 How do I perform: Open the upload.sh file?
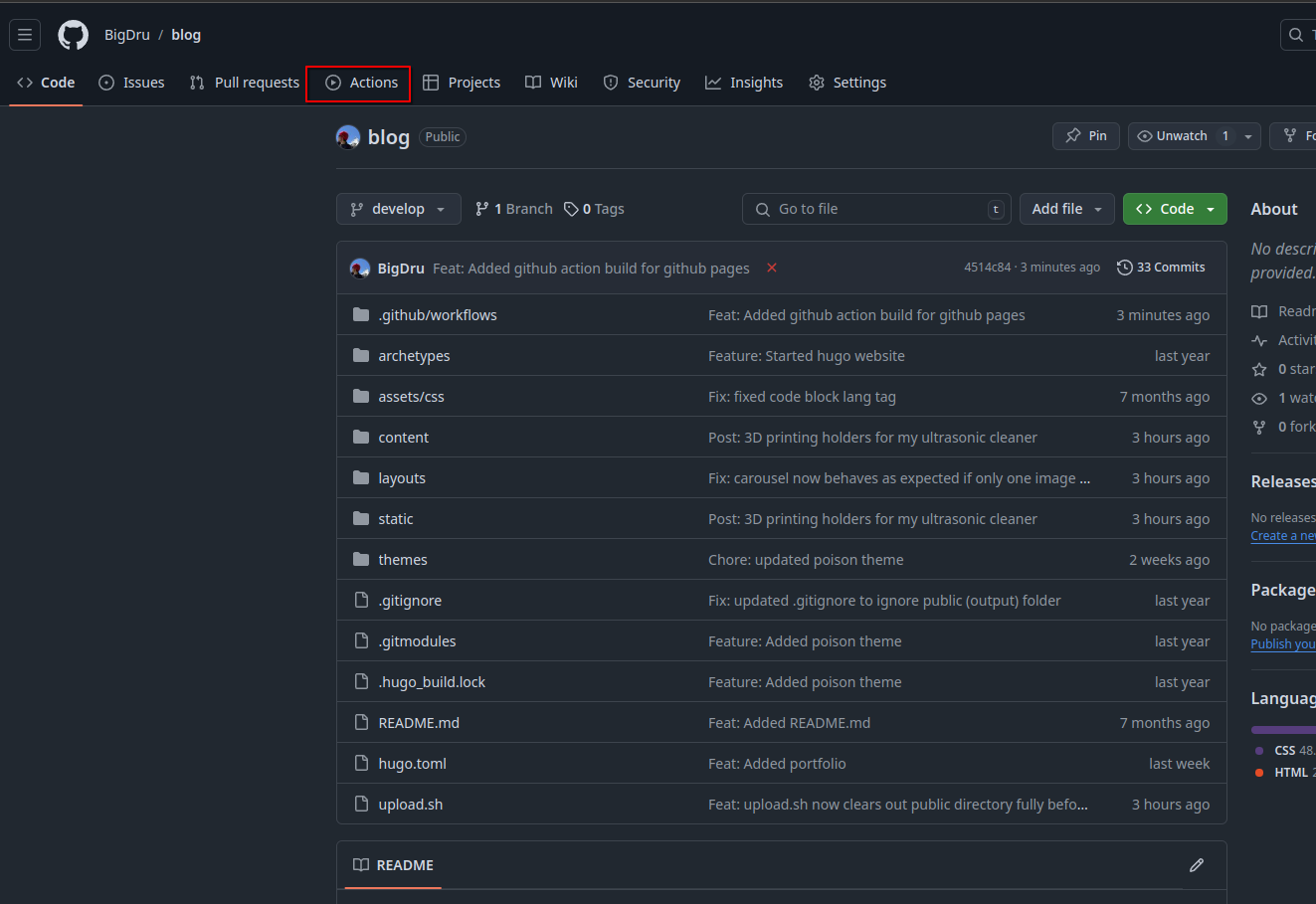coord(410,805)
